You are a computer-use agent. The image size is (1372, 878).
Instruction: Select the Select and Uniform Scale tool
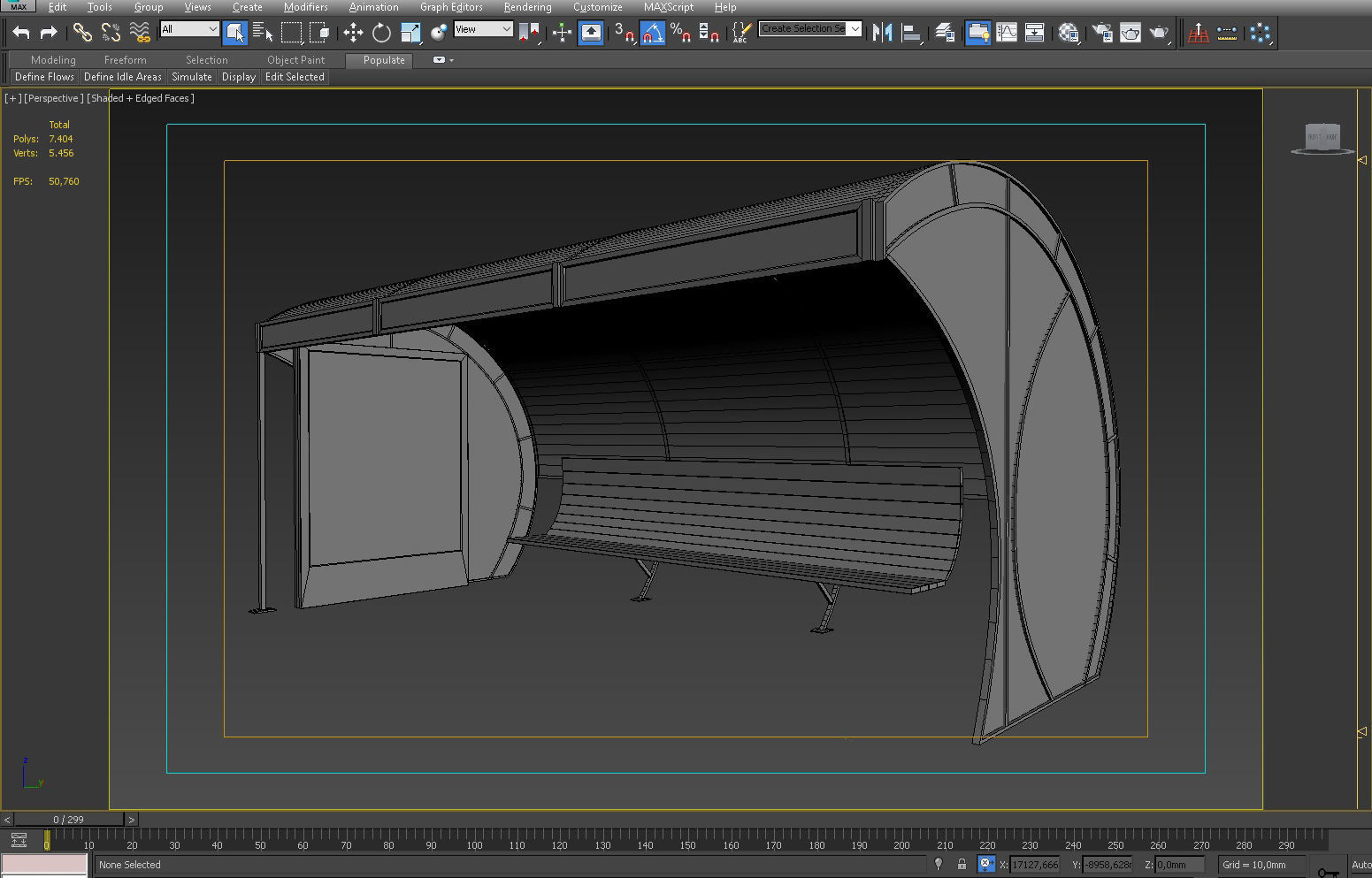tap(410, 33)
